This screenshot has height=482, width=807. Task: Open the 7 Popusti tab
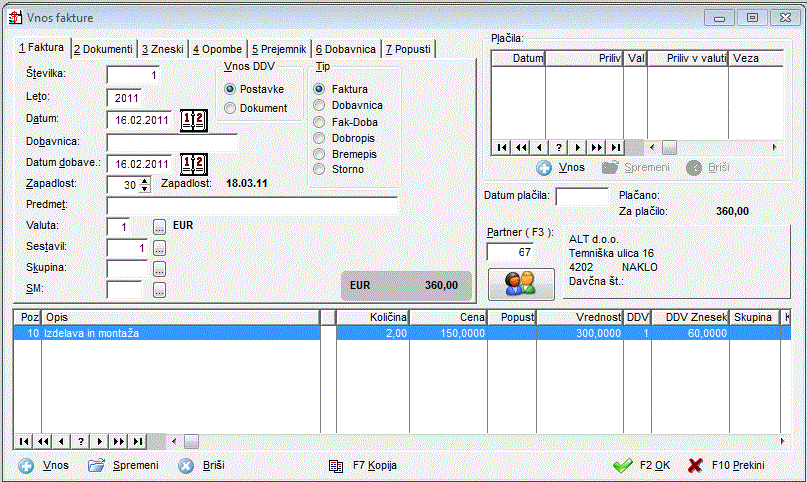[x=407, y=48]
